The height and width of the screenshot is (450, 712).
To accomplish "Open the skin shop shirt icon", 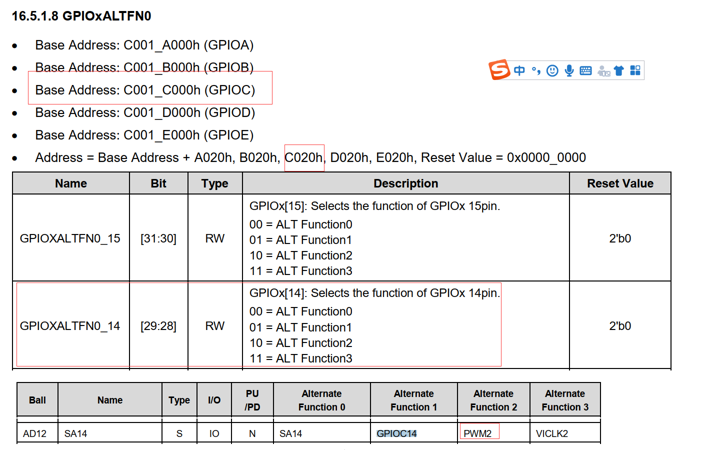I will (x=619, y=71).
